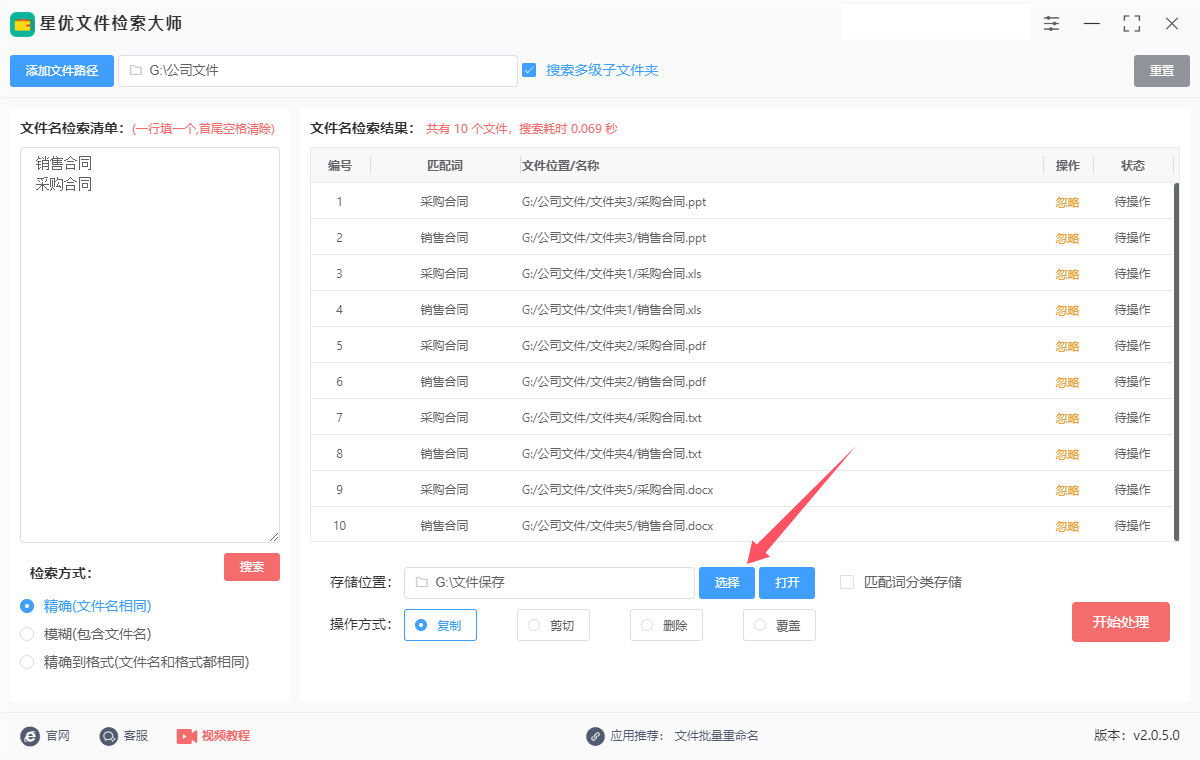
Task: Click the 开始处理 button
Action: click(1121, 622)
